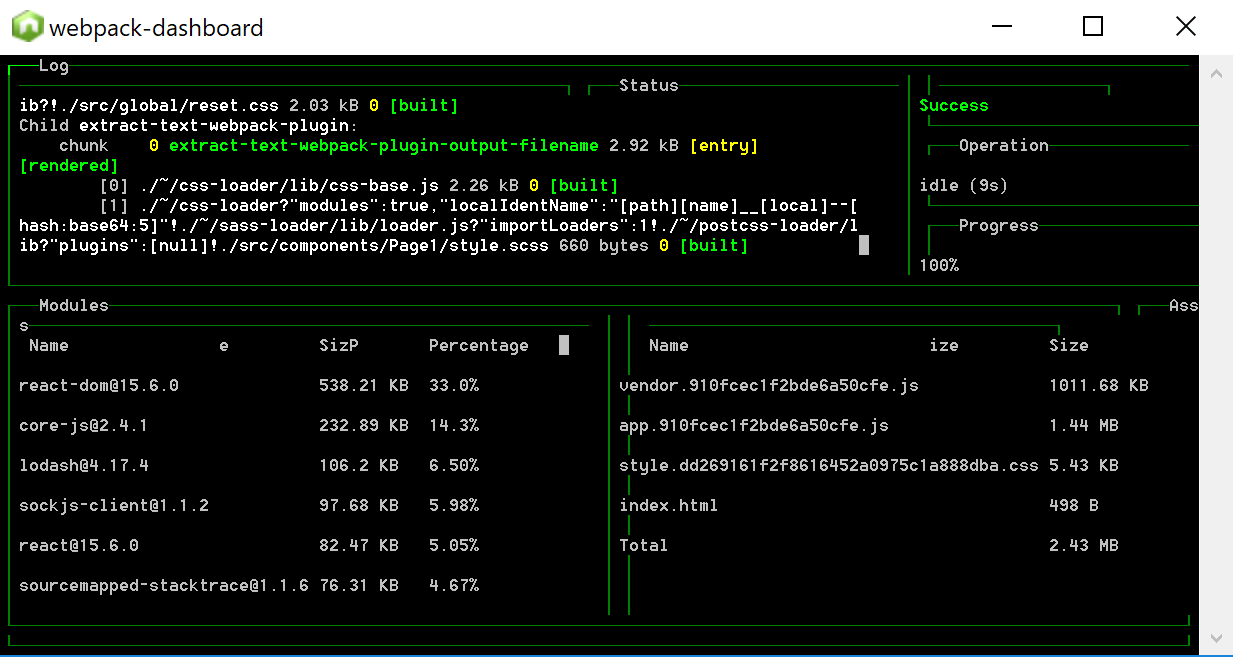Click the 6.50% percentage value

[x=454, y=466]
